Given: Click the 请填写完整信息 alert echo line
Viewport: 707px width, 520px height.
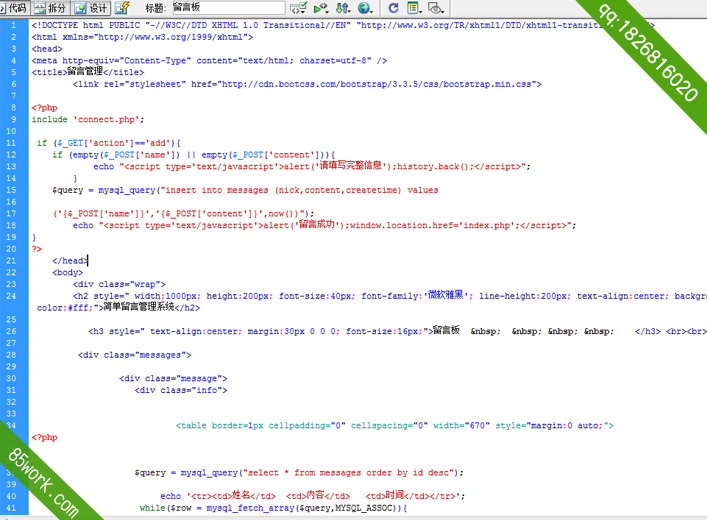Looking at the screenshot, I should [x=312, y=166].
